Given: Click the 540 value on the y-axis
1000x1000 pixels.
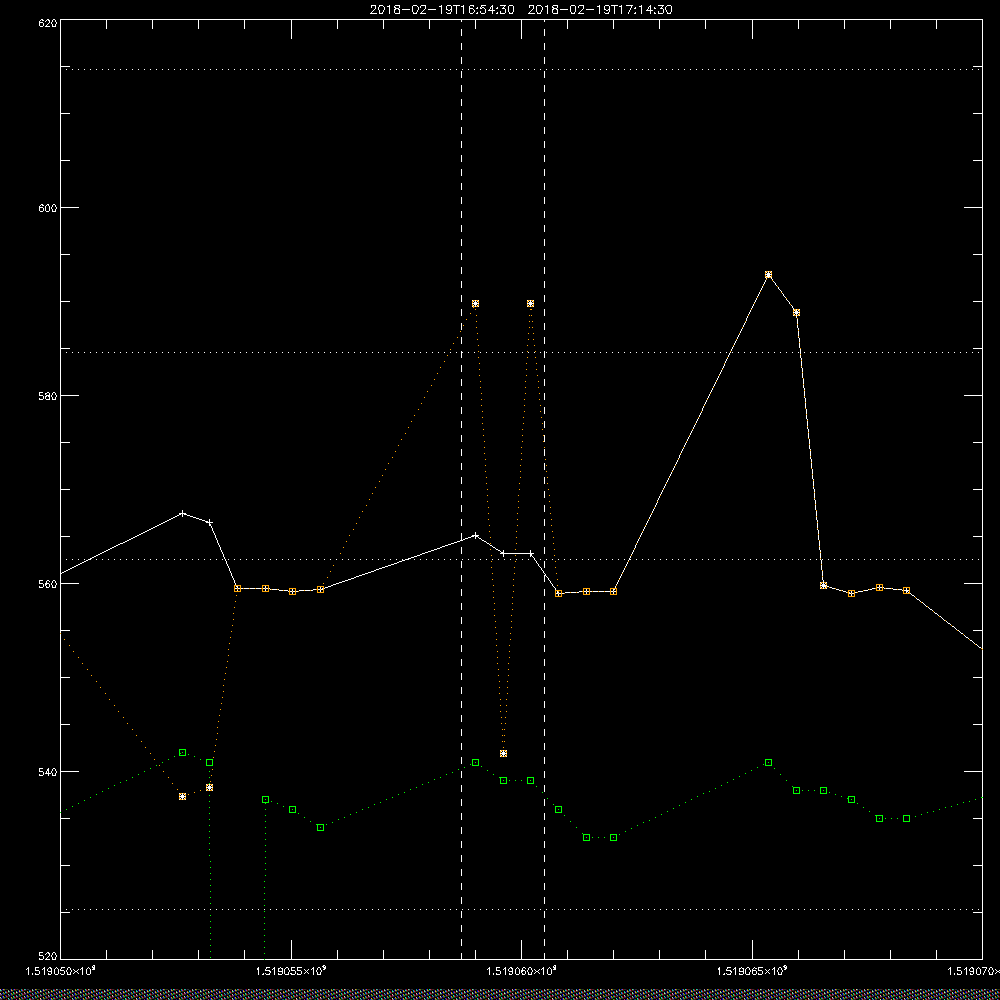Looking at the screenshot, I should click(x=49, y=772).
